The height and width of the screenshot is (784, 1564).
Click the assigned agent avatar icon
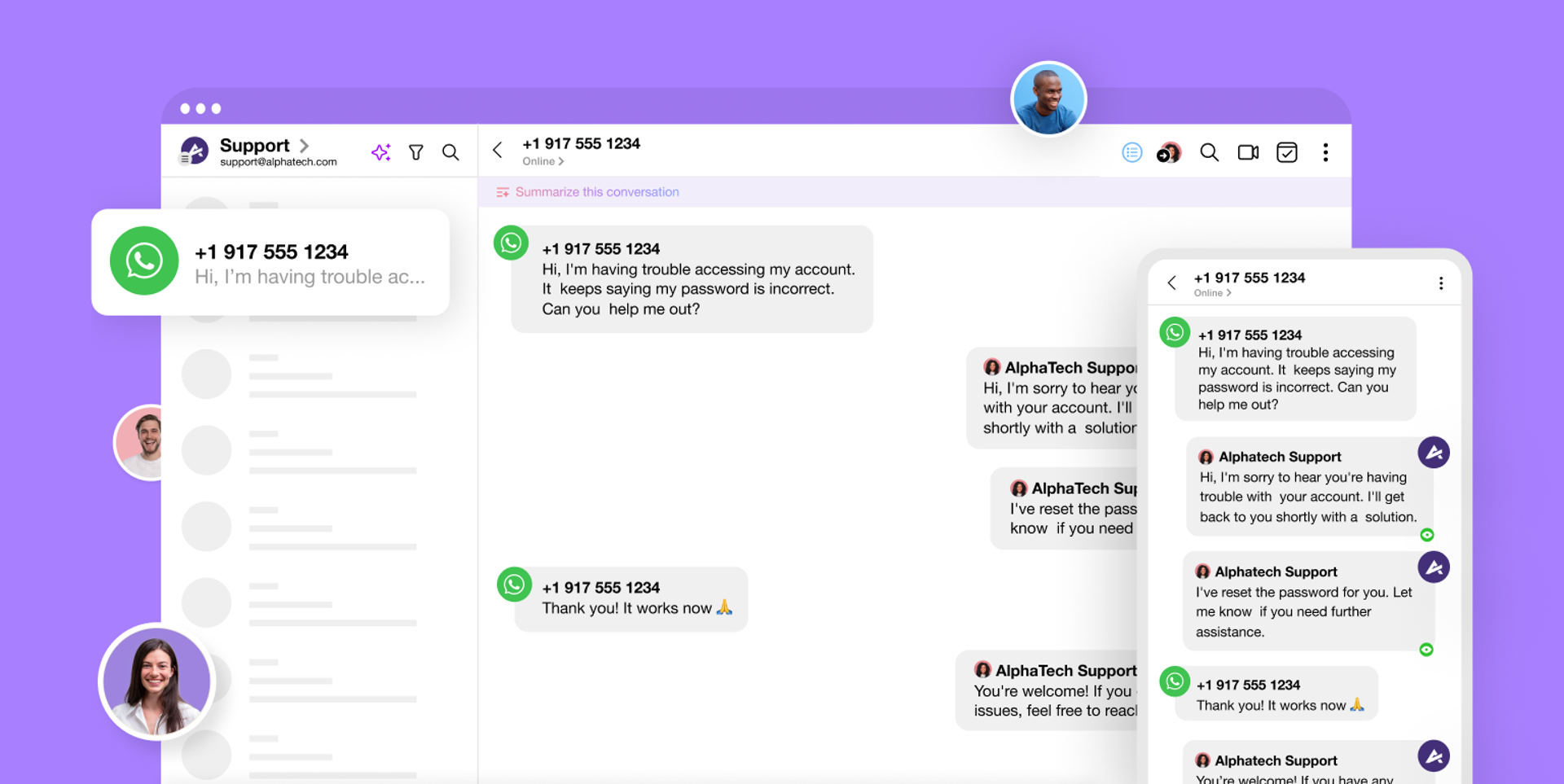[x=1169, y=152]
